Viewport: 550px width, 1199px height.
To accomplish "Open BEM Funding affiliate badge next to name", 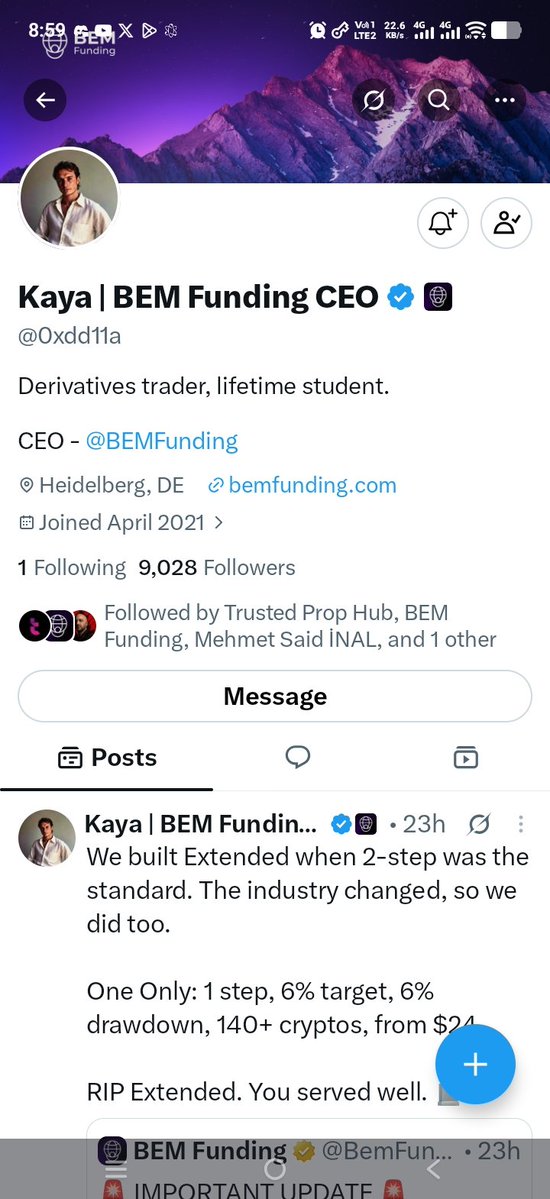I will click(x=438, y=296).
